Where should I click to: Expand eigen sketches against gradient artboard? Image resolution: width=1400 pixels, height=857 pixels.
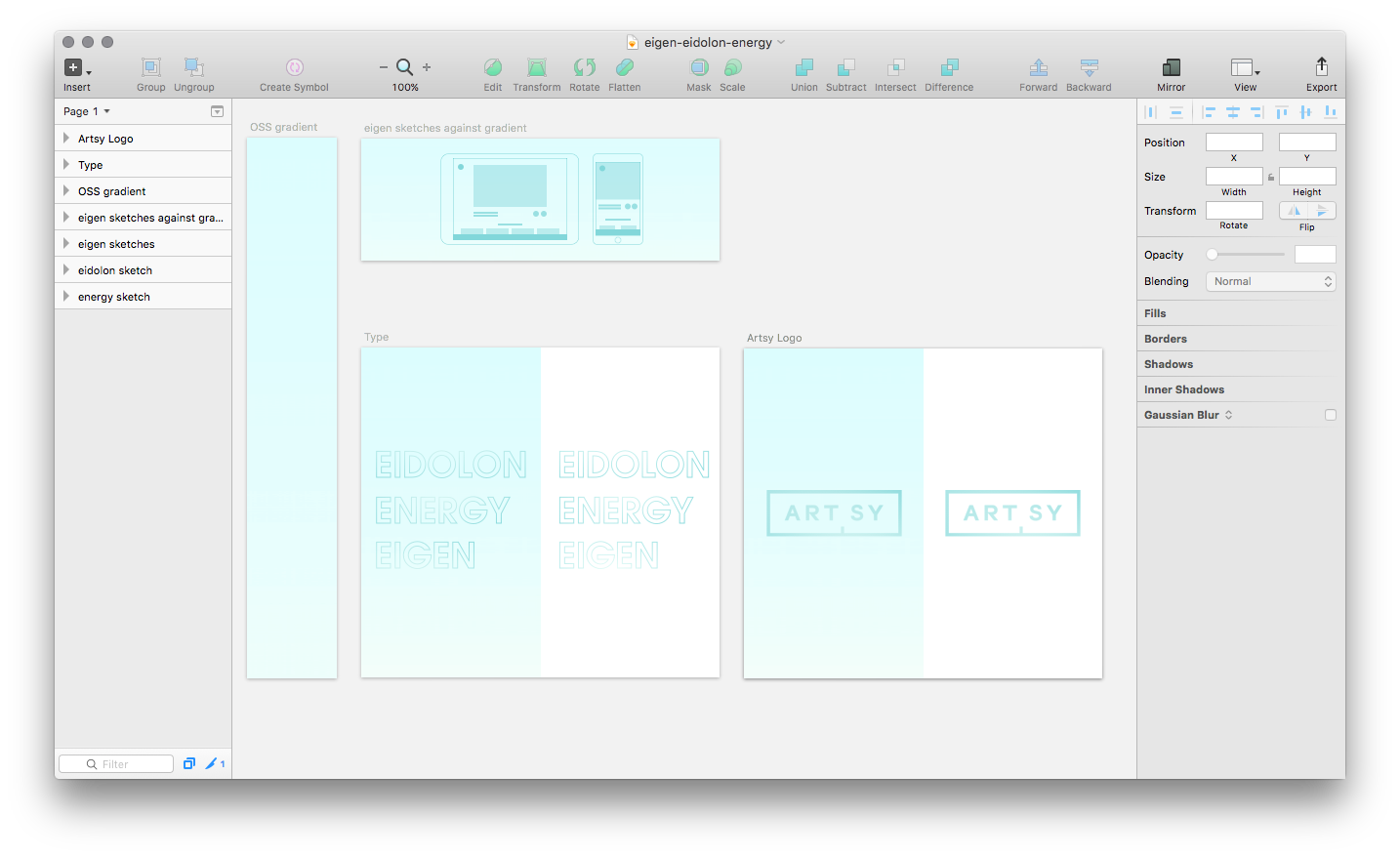pos(65,217)
